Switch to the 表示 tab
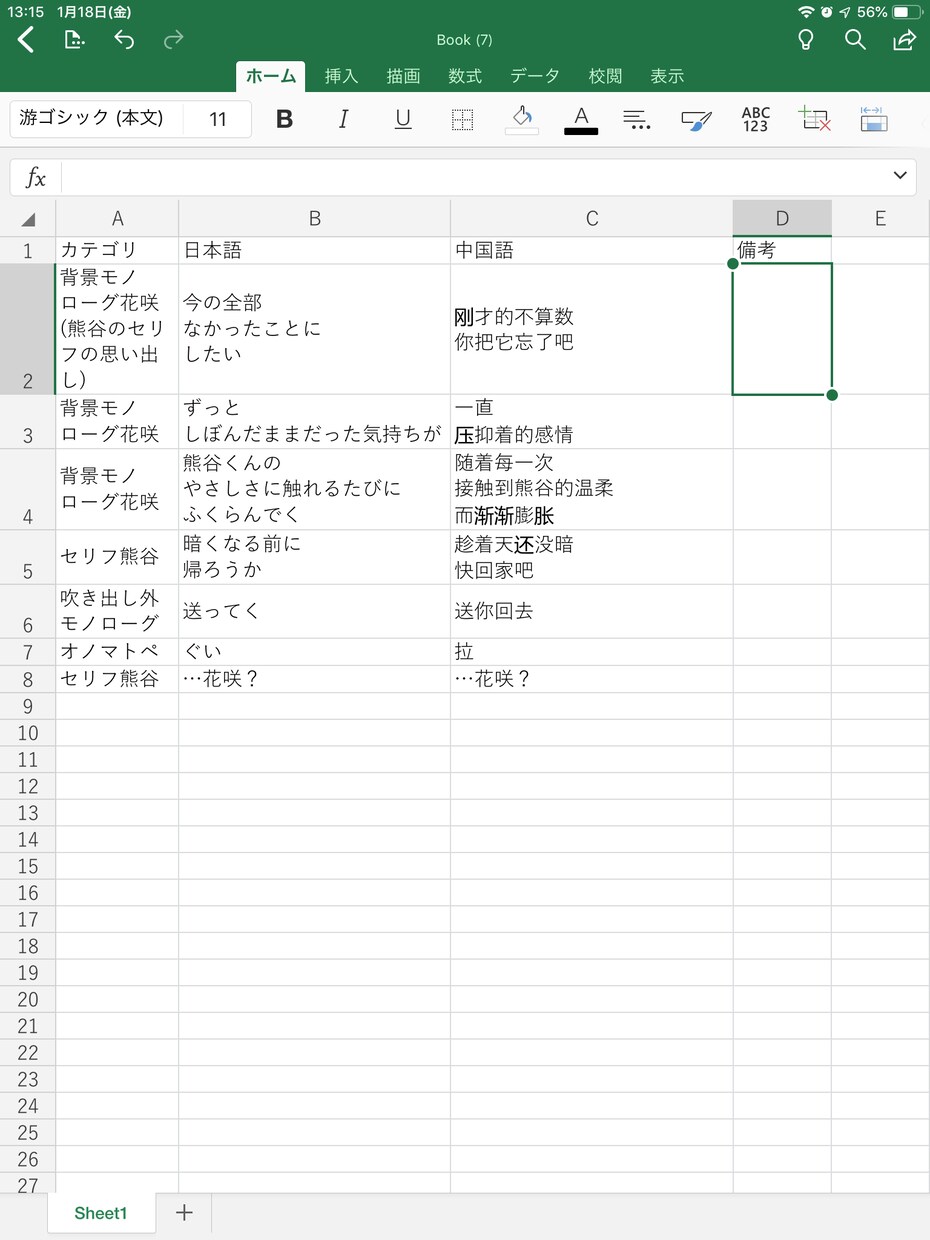Screen dimensions: 930x1240 [667, 76]
